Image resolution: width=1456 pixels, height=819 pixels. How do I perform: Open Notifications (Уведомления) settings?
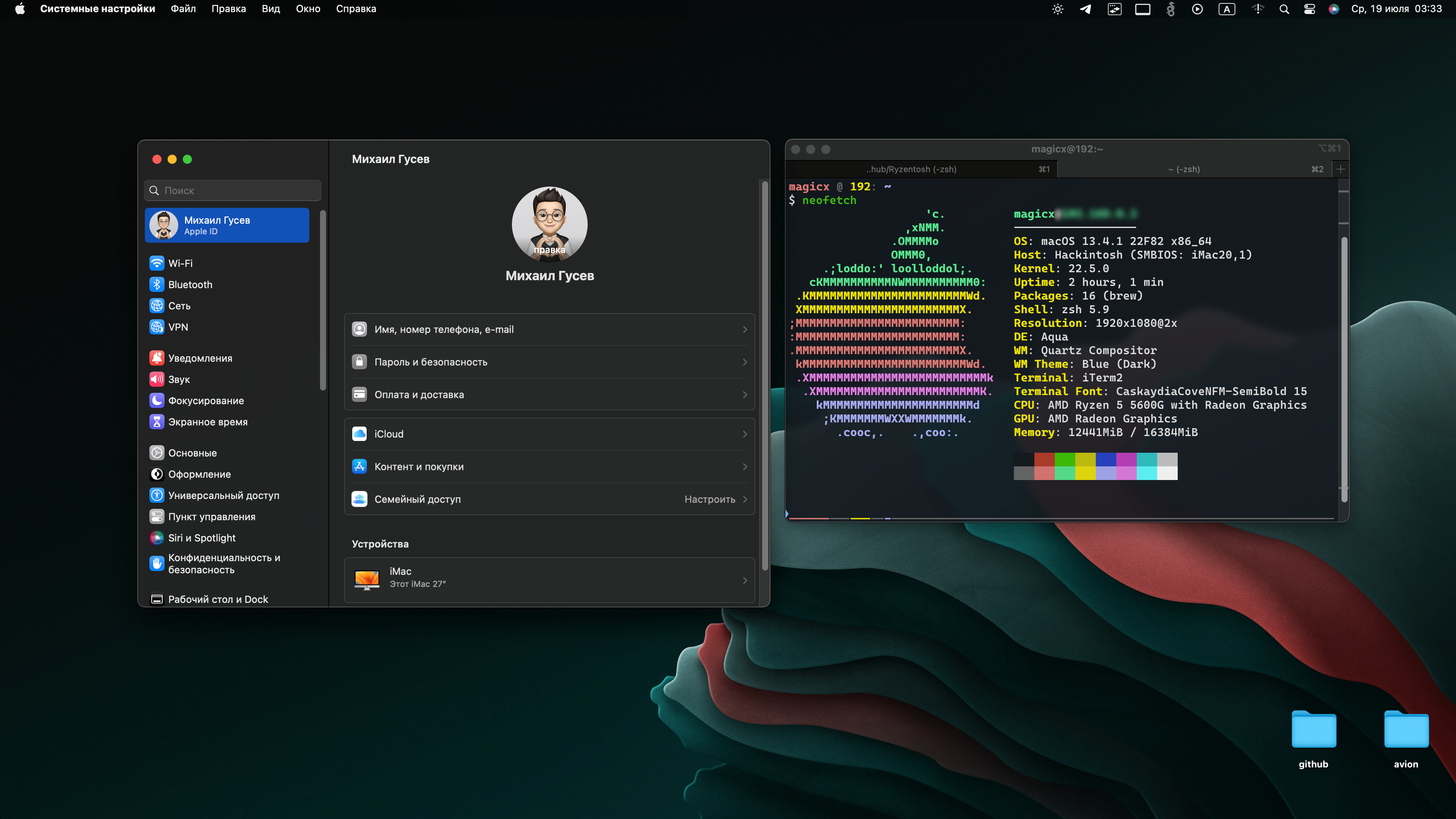pos(200,358)
